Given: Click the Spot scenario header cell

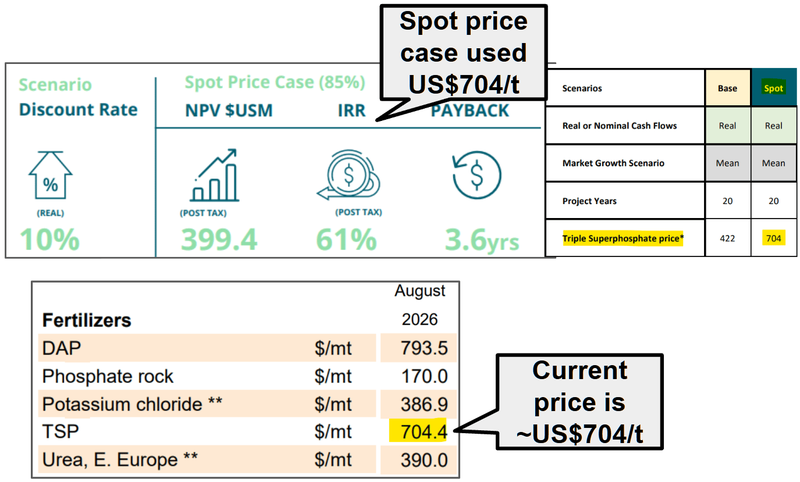Looking at the screenshot, I should 773,88.
